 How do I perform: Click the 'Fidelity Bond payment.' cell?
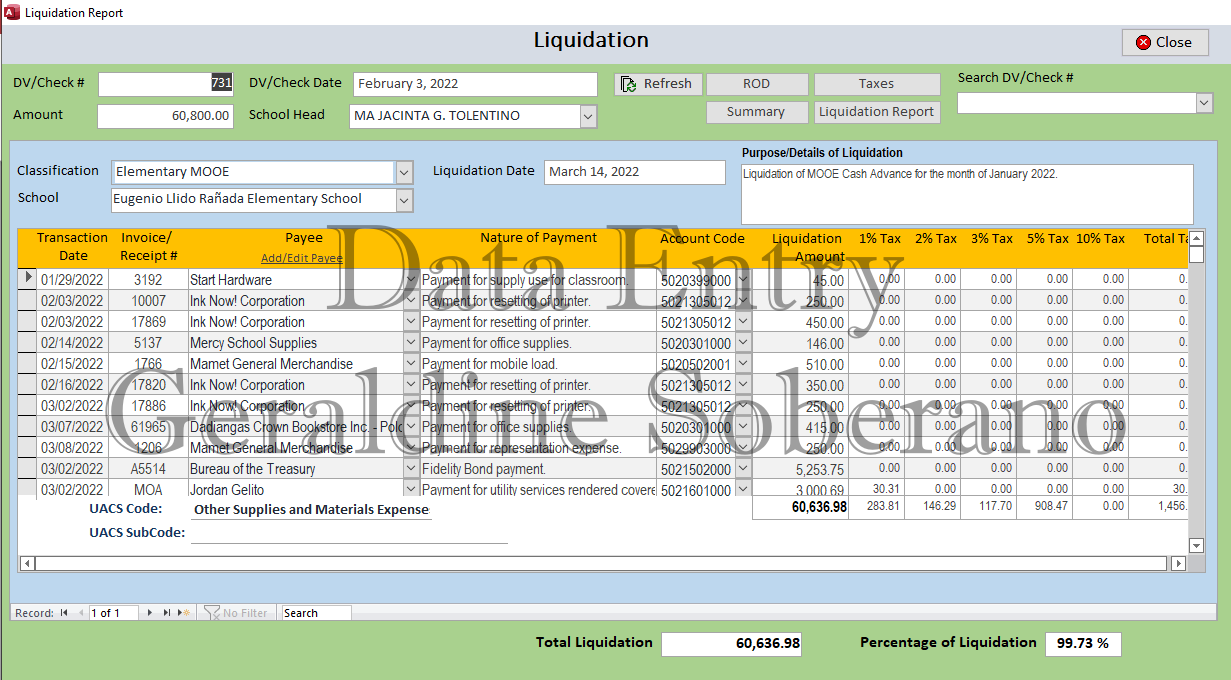point(538,469)
